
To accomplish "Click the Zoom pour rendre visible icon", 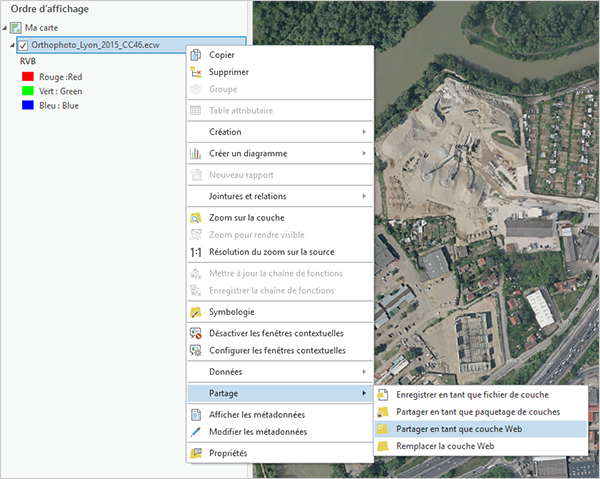I will [196, 235].
